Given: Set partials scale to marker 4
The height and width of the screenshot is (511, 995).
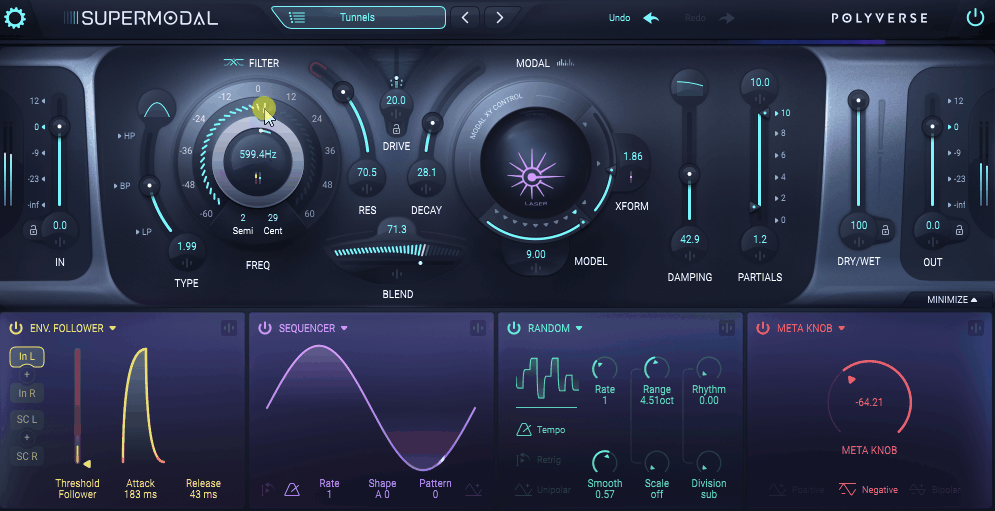Looking at the screenshot, I should (781, 177).
